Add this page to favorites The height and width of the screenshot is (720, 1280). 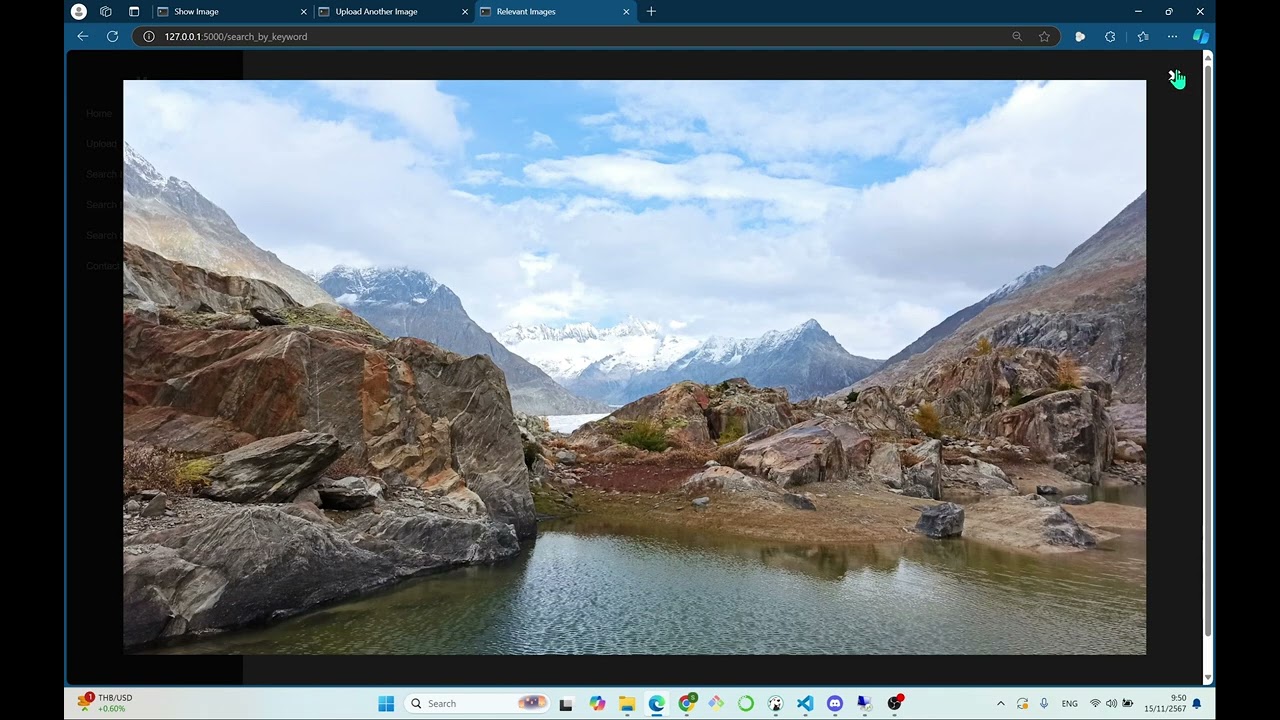pos(1044,36)
